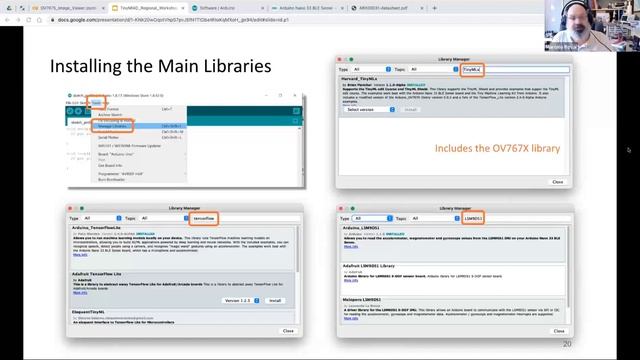Select the Harvard_TinyMLx library entry
Screen dimensions: 640x360
coord(452,97)
